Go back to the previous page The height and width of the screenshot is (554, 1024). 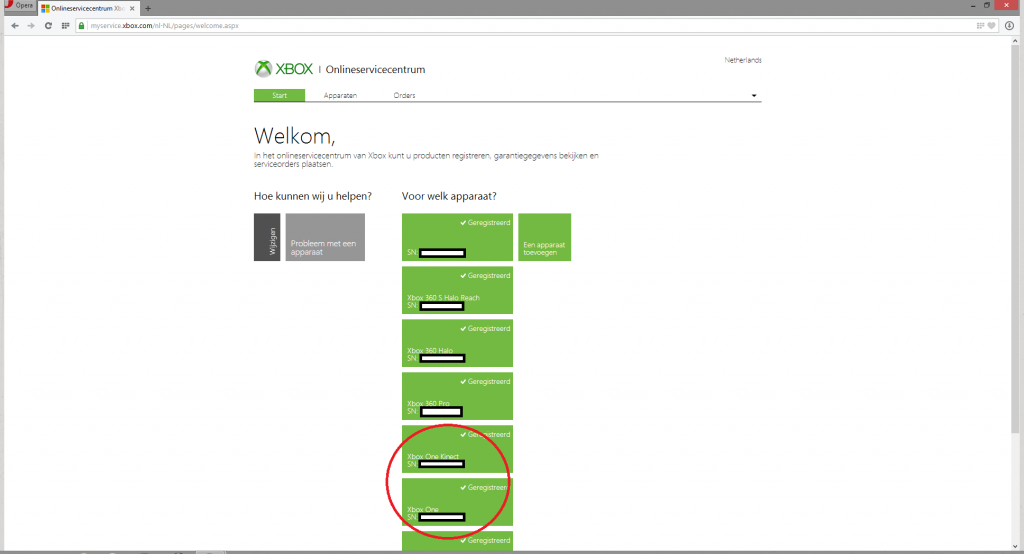14,25
